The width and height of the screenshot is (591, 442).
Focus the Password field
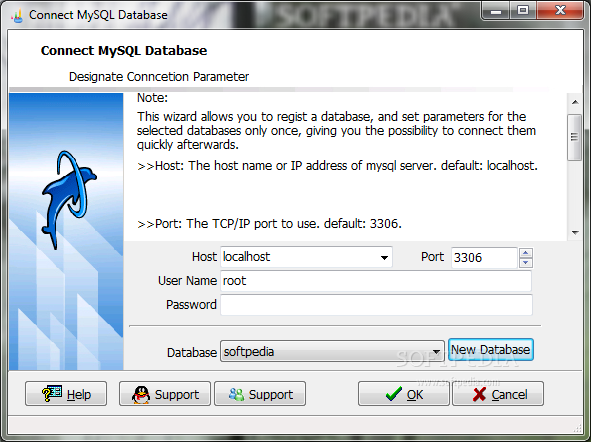pyautogui.click(x=376, y=305)
